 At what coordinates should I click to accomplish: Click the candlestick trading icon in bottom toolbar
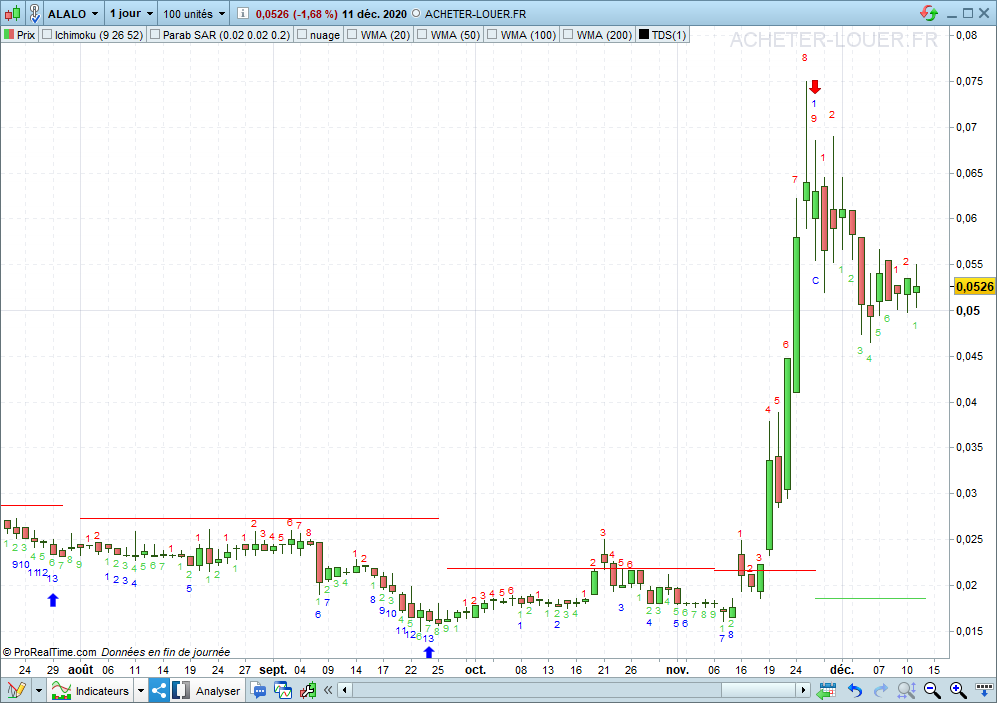click(307, 690)
